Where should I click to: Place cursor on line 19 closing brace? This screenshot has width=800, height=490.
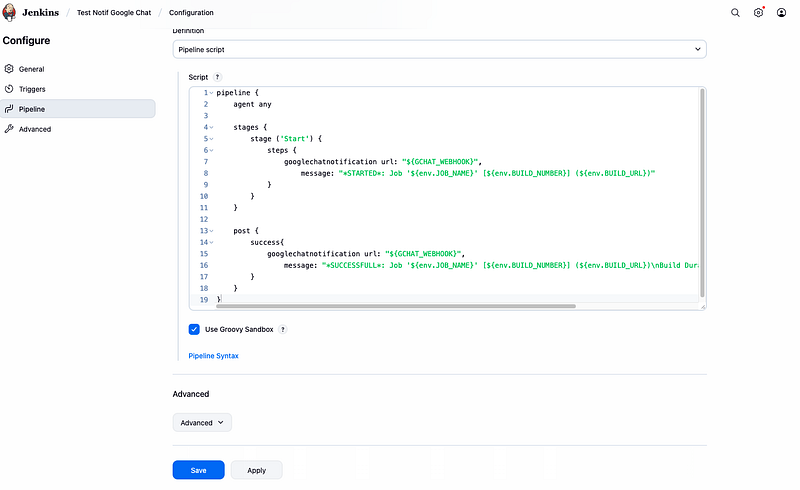click(218, 300)
